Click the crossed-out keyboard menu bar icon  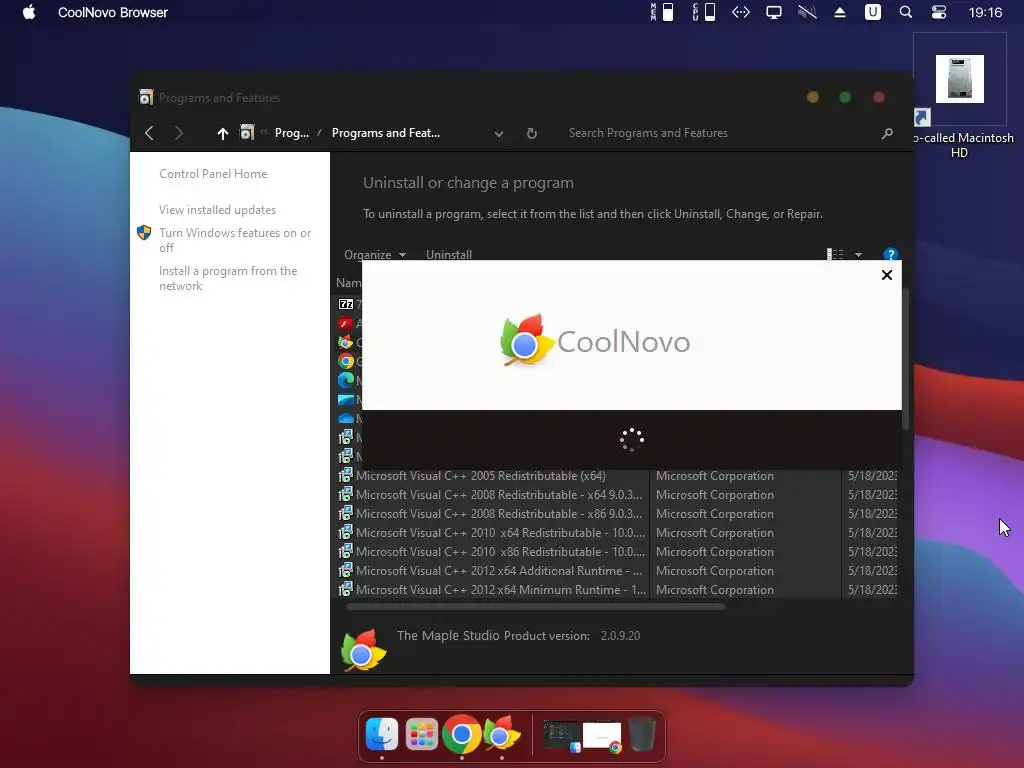pyautogui.click(x=807, y=12)
